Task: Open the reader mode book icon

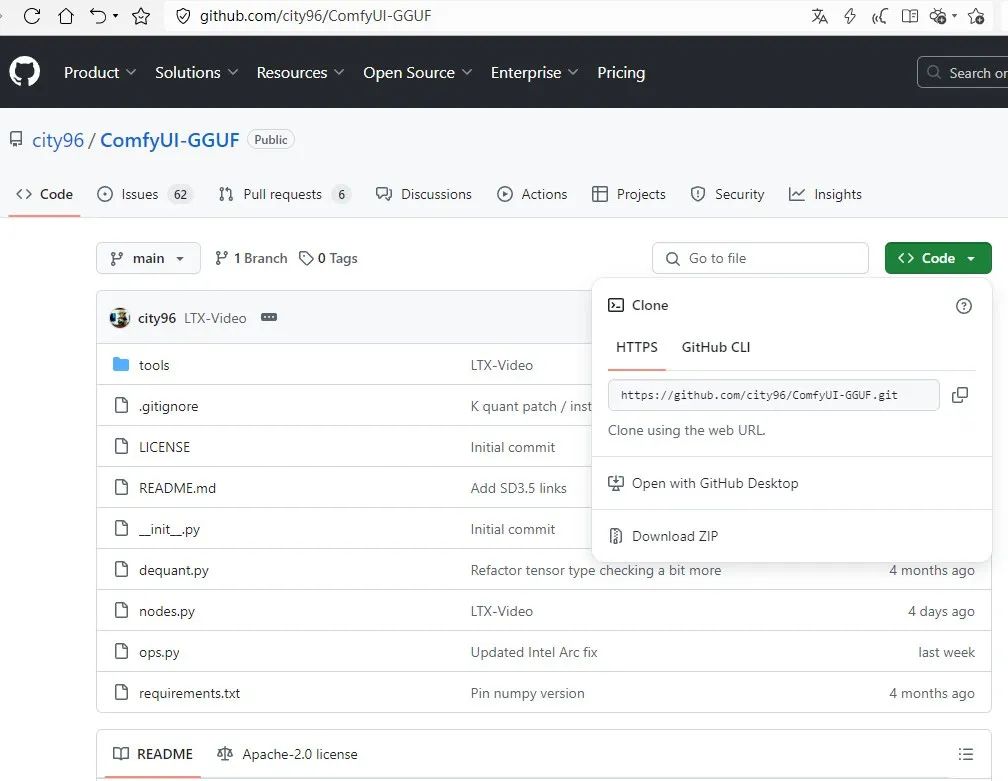Action: 910,16
